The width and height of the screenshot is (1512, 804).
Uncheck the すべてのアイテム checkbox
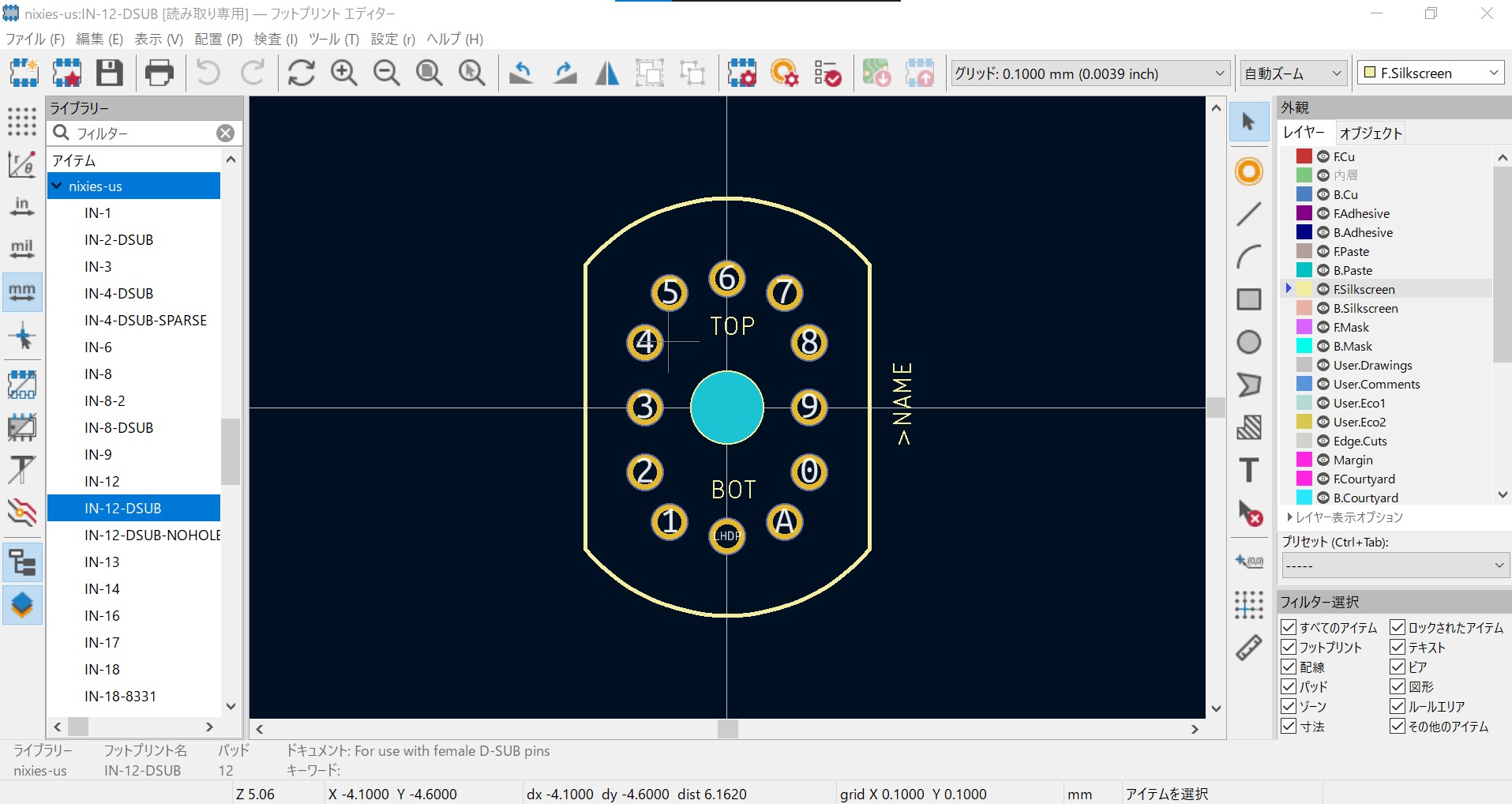pyautogui.click(x=1289, y=627)
